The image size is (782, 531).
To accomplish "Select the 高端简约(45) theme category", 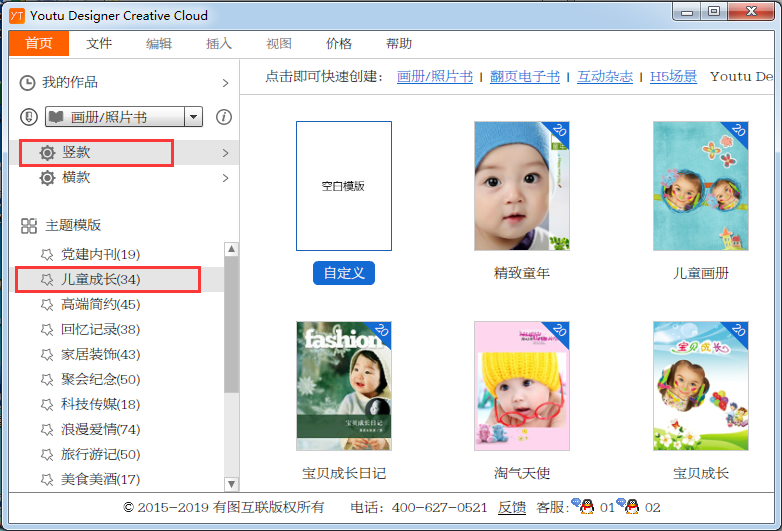I will pos(100,304).
